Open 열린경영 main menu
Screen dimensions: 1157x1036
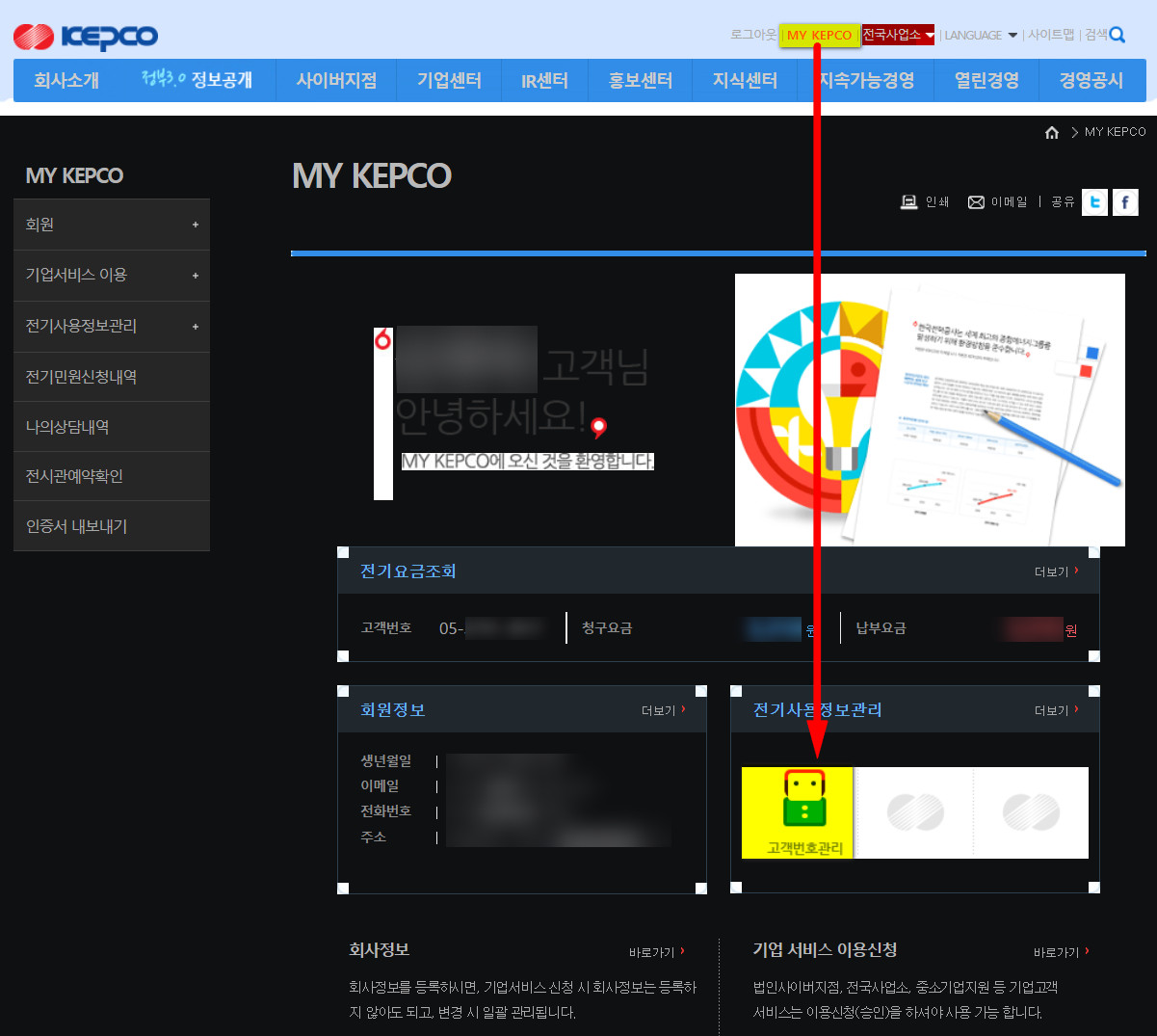click(986, 81)
